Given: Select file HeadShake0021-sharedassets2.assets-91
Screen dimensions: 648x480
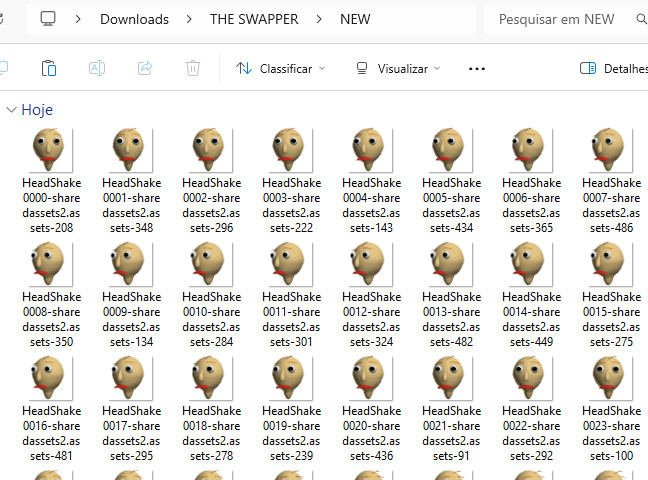Looking at the screenshot, I should [451, 408].
